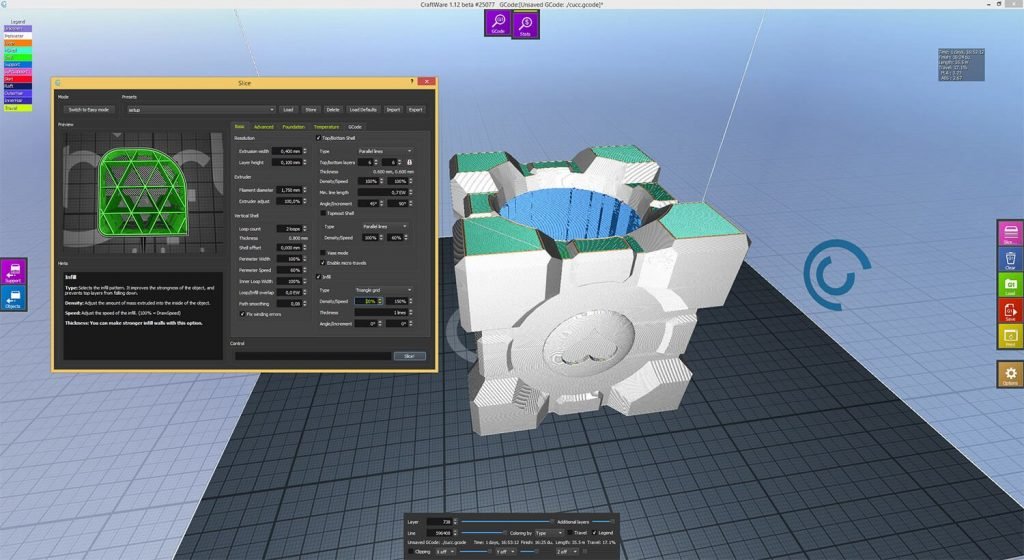This screenshot has width=1024, height=560.
Task: Click the CraftWare app icon in title bar
Action: tap(4, 4)
